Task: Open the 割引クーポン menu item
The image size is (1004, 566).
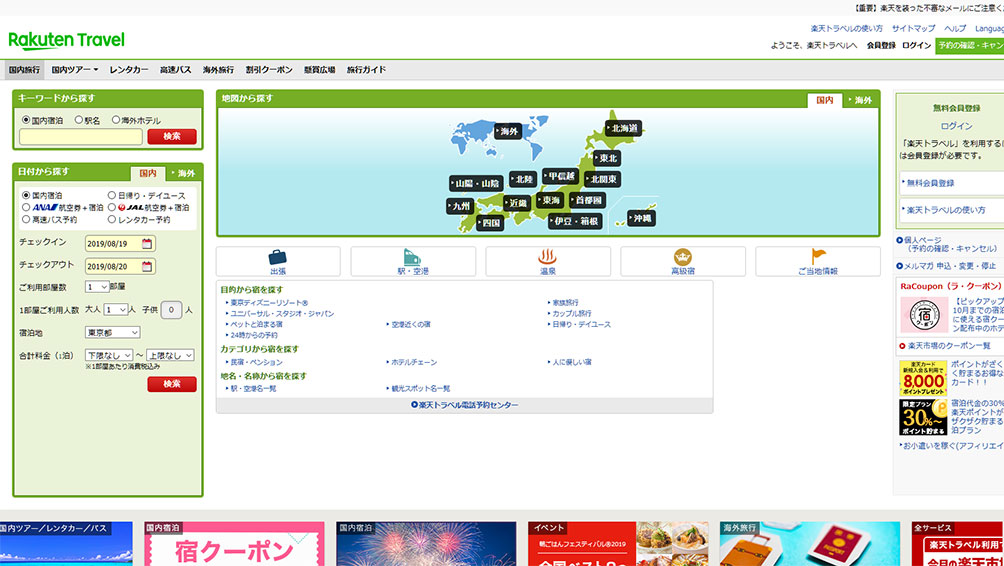Action: pos(269,70)
